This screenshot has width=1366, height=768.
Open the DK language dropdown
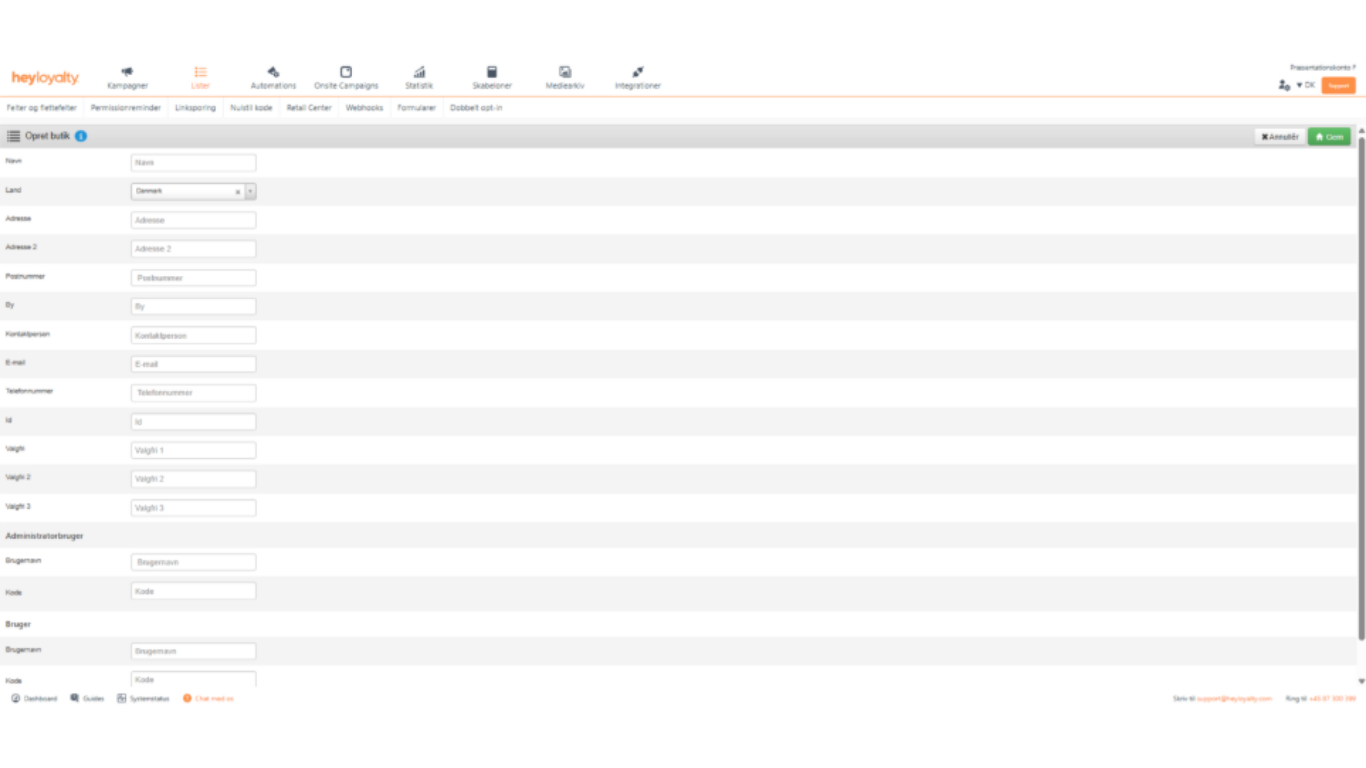[x=1306, y=86]
